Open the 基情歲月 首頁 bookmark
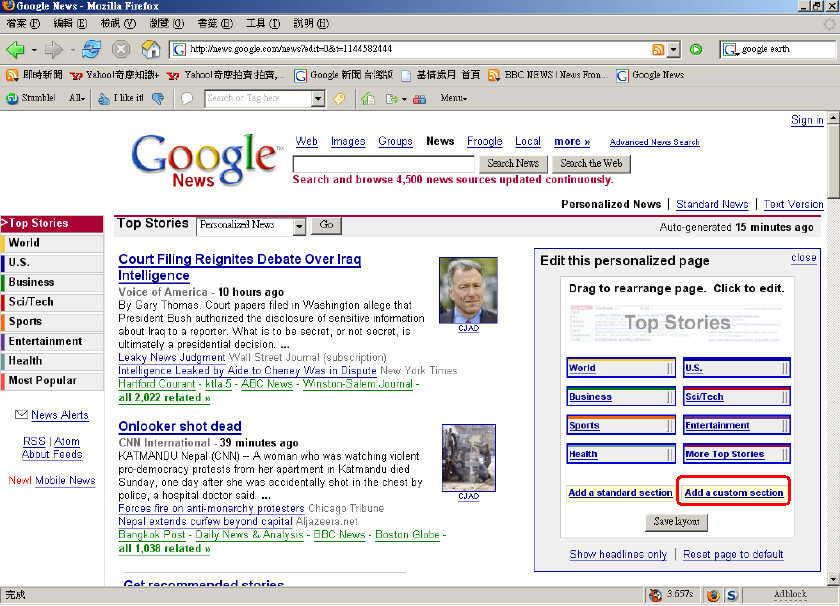Screen dimensions: 840x606 [x=440, y=75]
